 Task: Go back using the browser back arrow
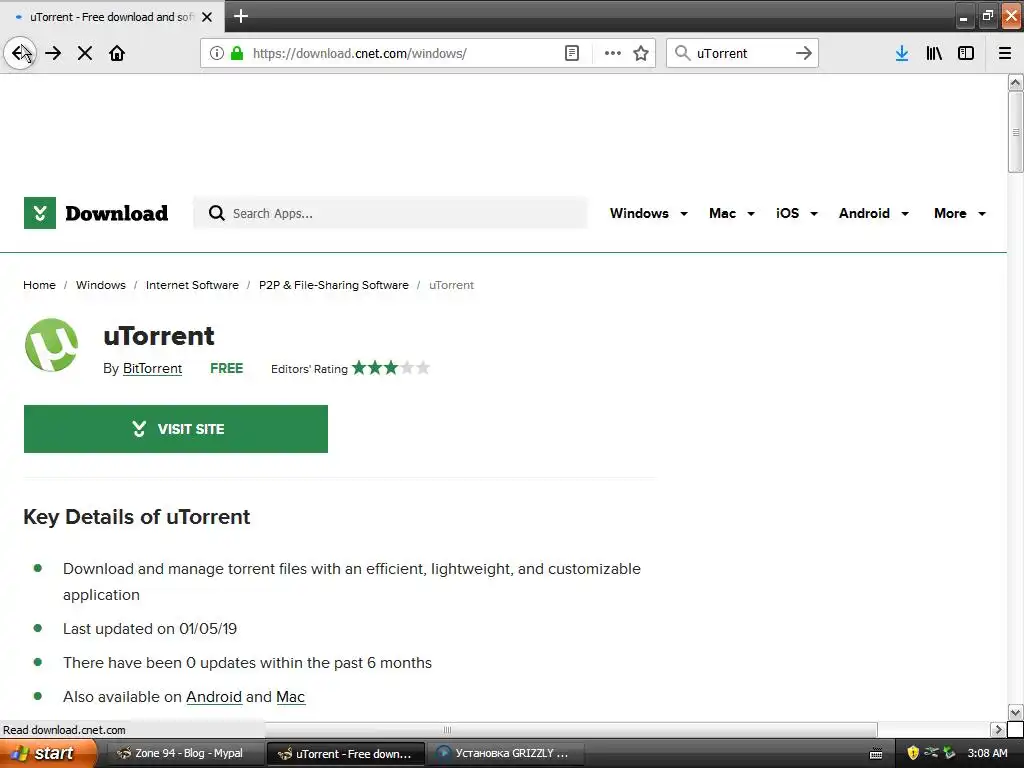20,53
